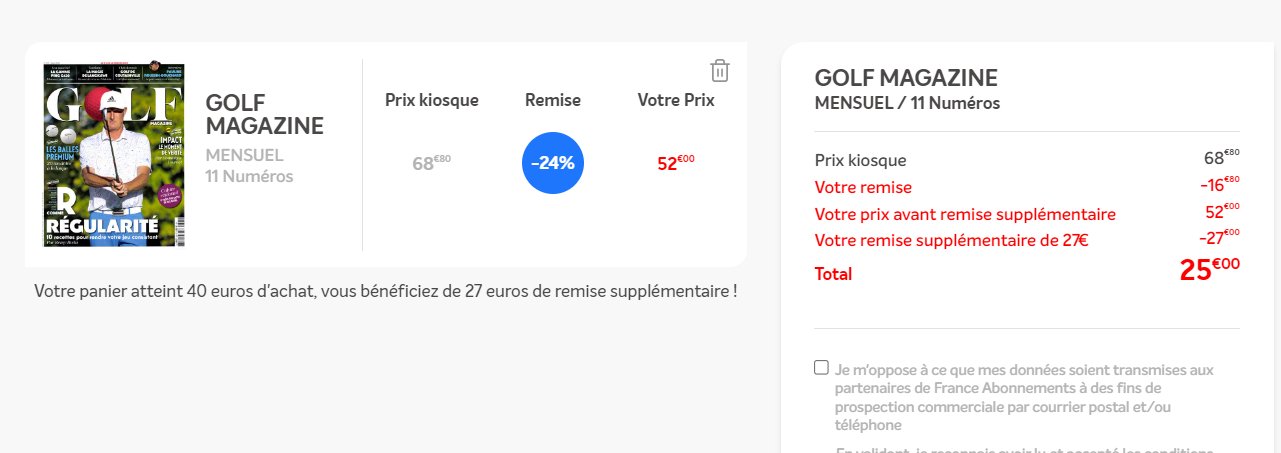
Task: Click the grey '11 Numéros' text under MENSUEL
Action: pyautogui.click(x=249, y=177)
